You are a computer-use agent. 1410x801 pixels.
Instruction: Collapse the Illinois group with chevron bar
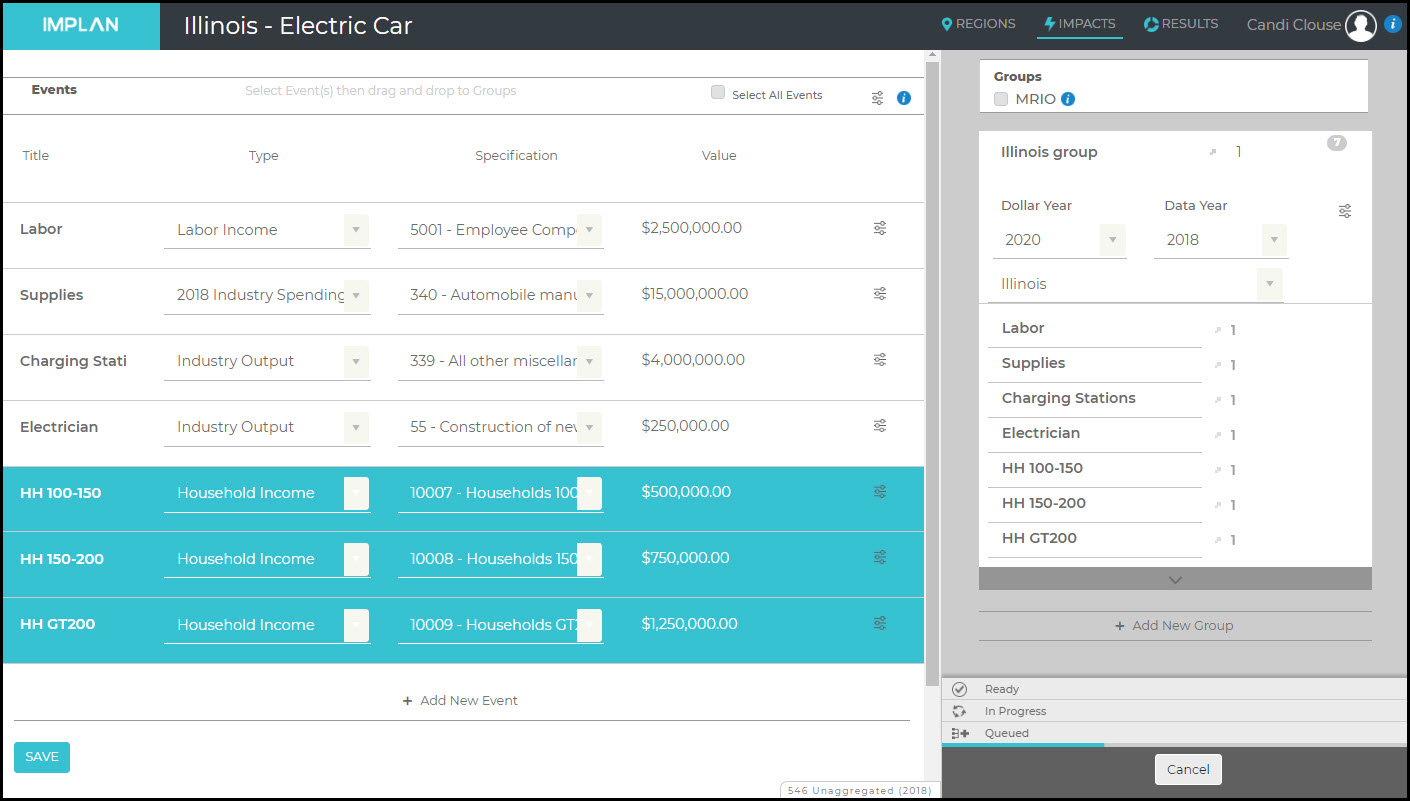tap(1175, 579)
